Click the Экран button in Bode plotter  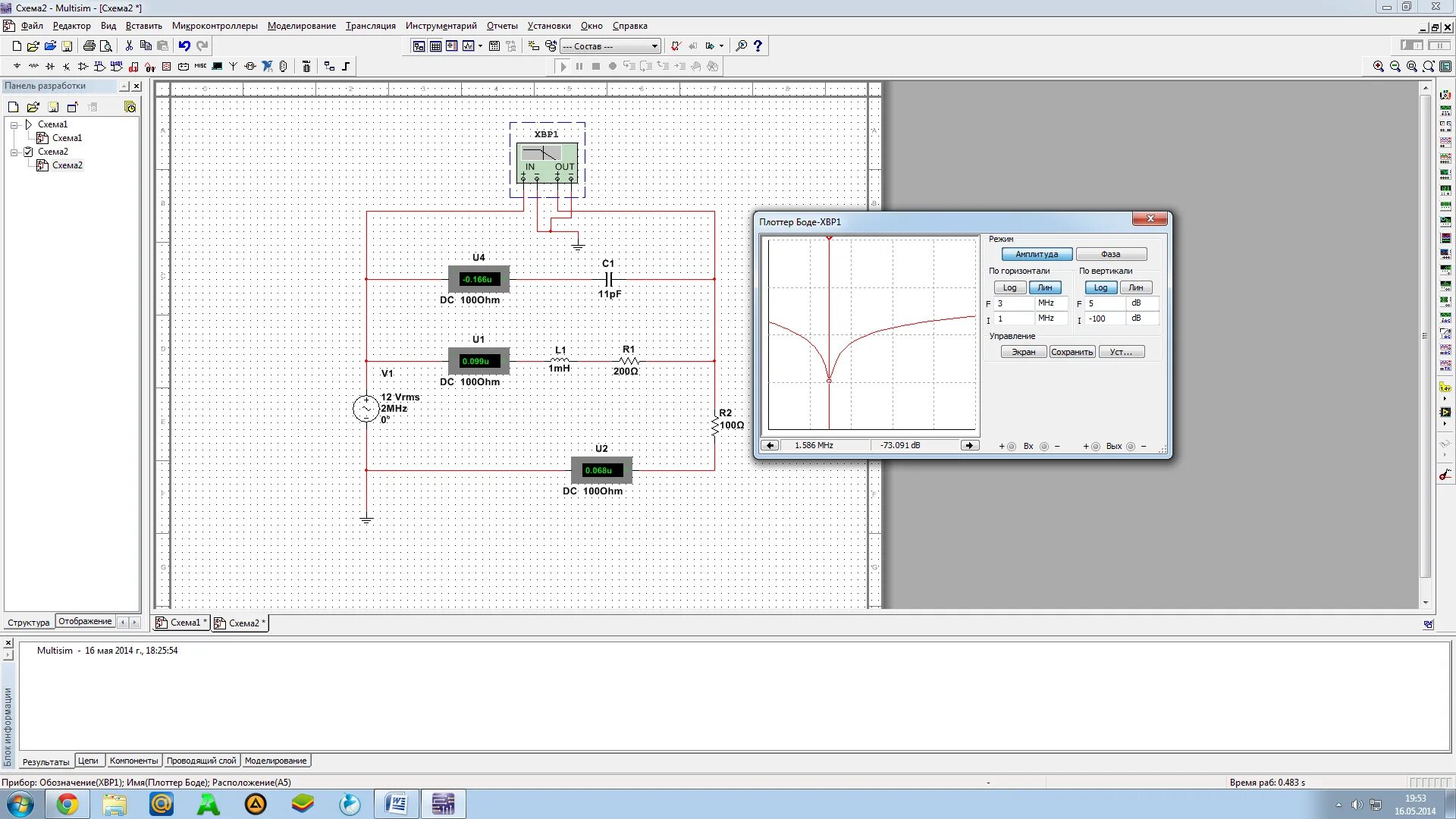coord(1023,352)
